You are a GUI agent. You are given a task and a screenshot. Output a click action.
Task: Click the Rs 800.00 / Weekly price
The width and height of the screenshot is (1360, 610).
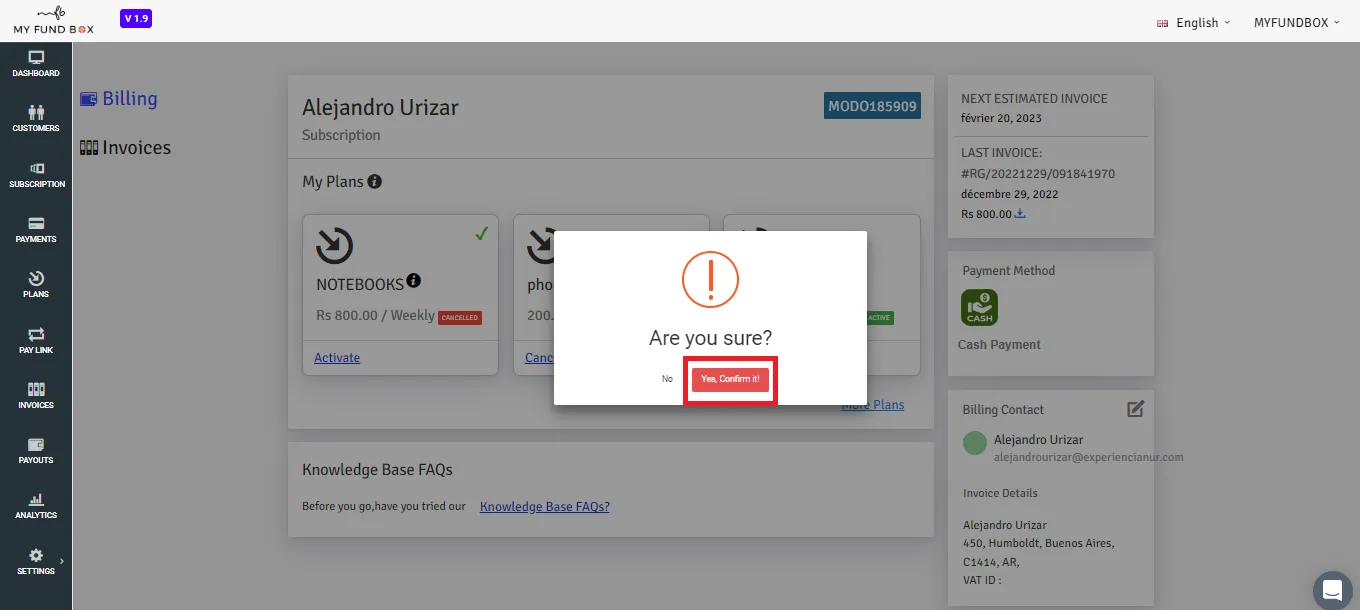pos(375,315)
